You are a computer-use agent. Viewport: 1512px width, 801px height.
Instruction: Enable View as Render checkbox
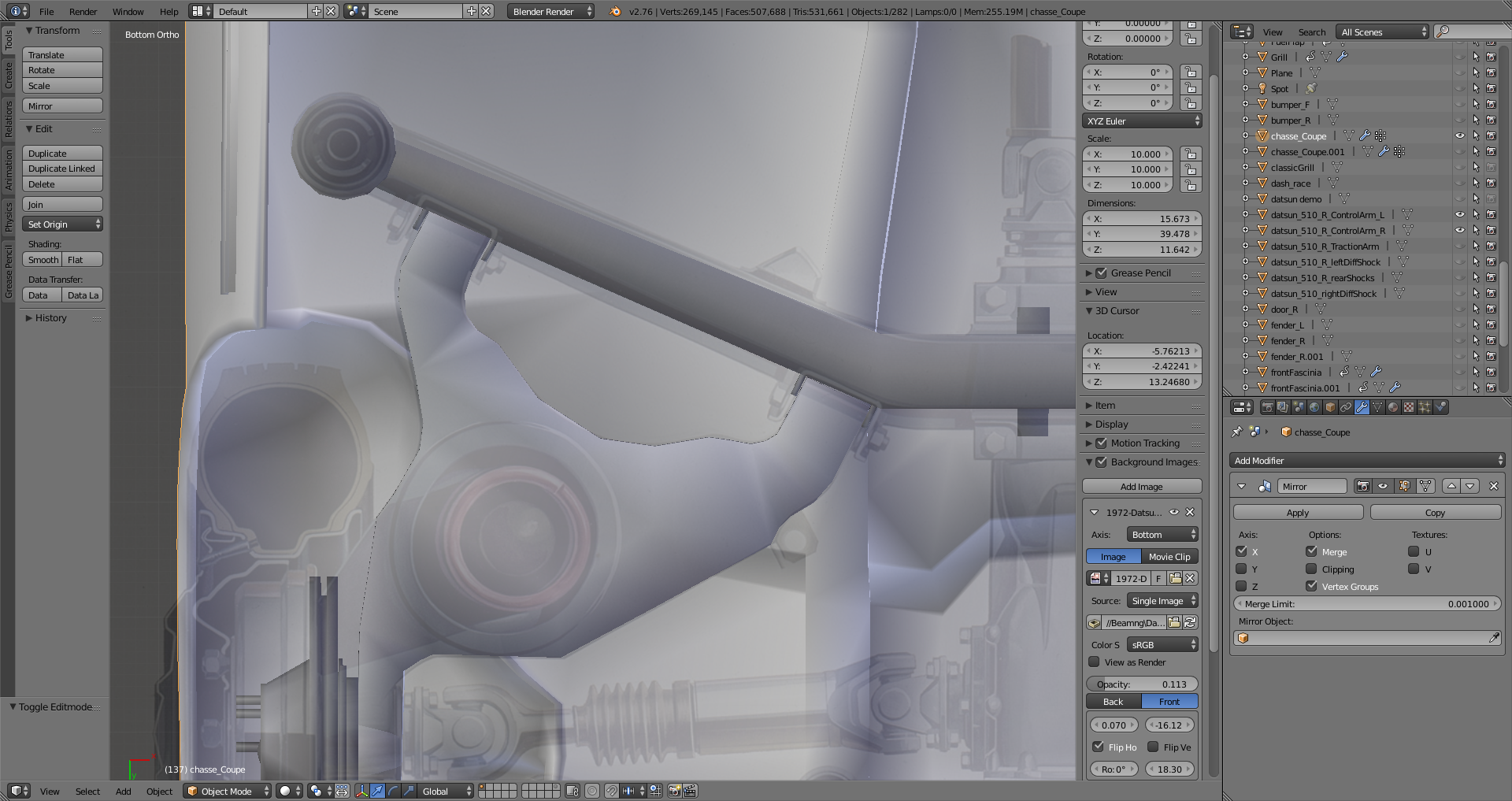pos(1095,662)
